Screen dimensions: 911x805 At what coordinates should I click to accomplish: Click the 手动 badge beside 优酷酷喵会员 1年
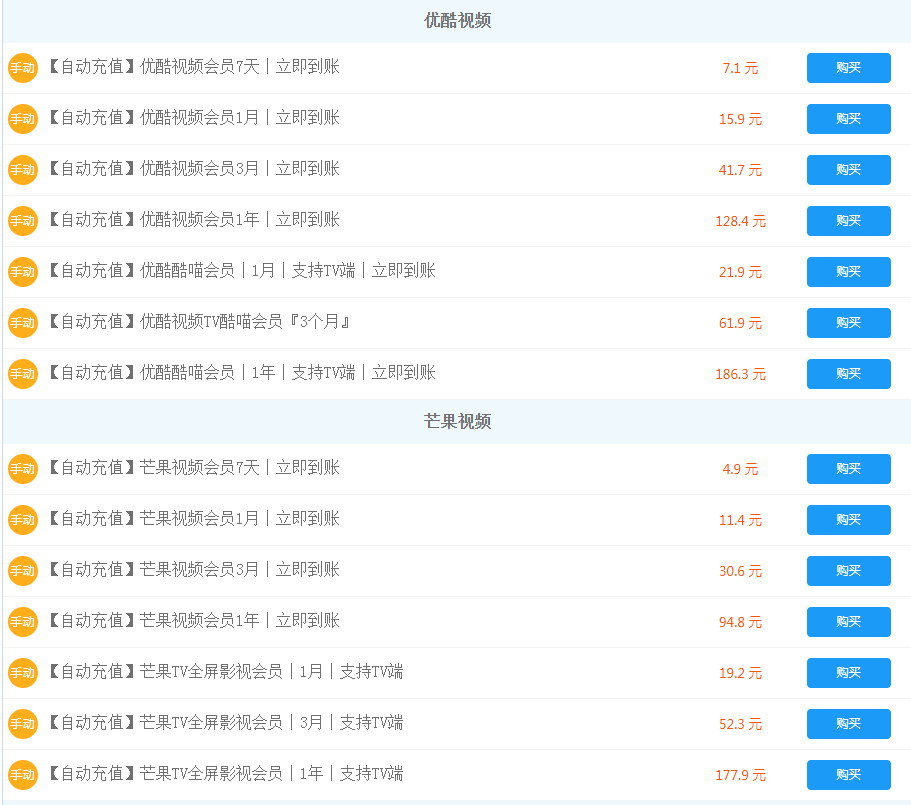click(x=23, y=374)
